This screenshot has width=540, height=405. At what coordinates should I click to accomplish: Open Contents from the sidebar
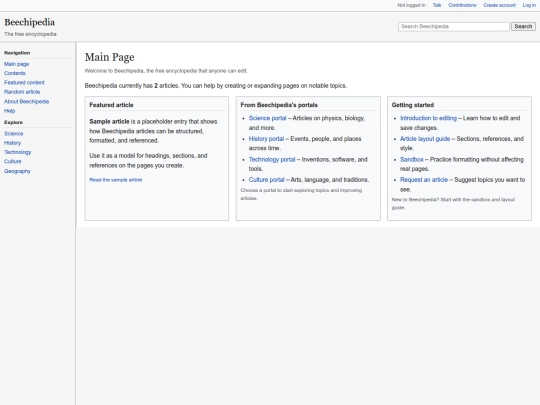click(x=15, y=73)
